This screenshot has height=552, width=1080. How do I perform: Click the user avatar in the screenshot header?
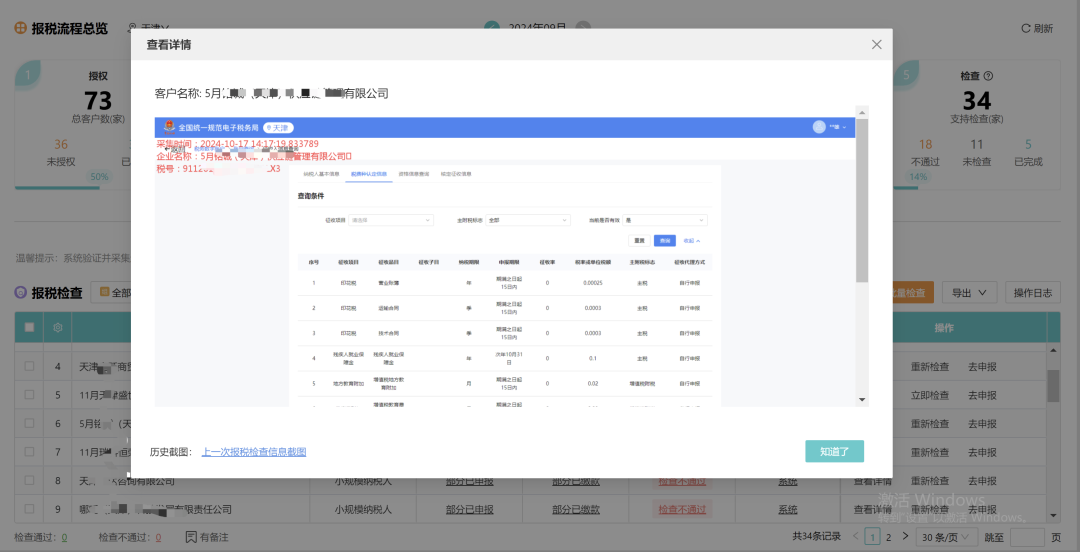tap(819, 127)
